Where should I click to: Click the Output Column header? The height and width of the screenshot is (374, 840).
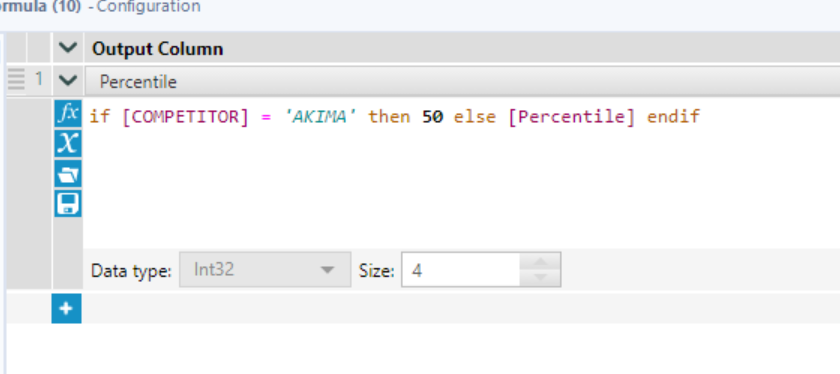click(x=158, y=49)
